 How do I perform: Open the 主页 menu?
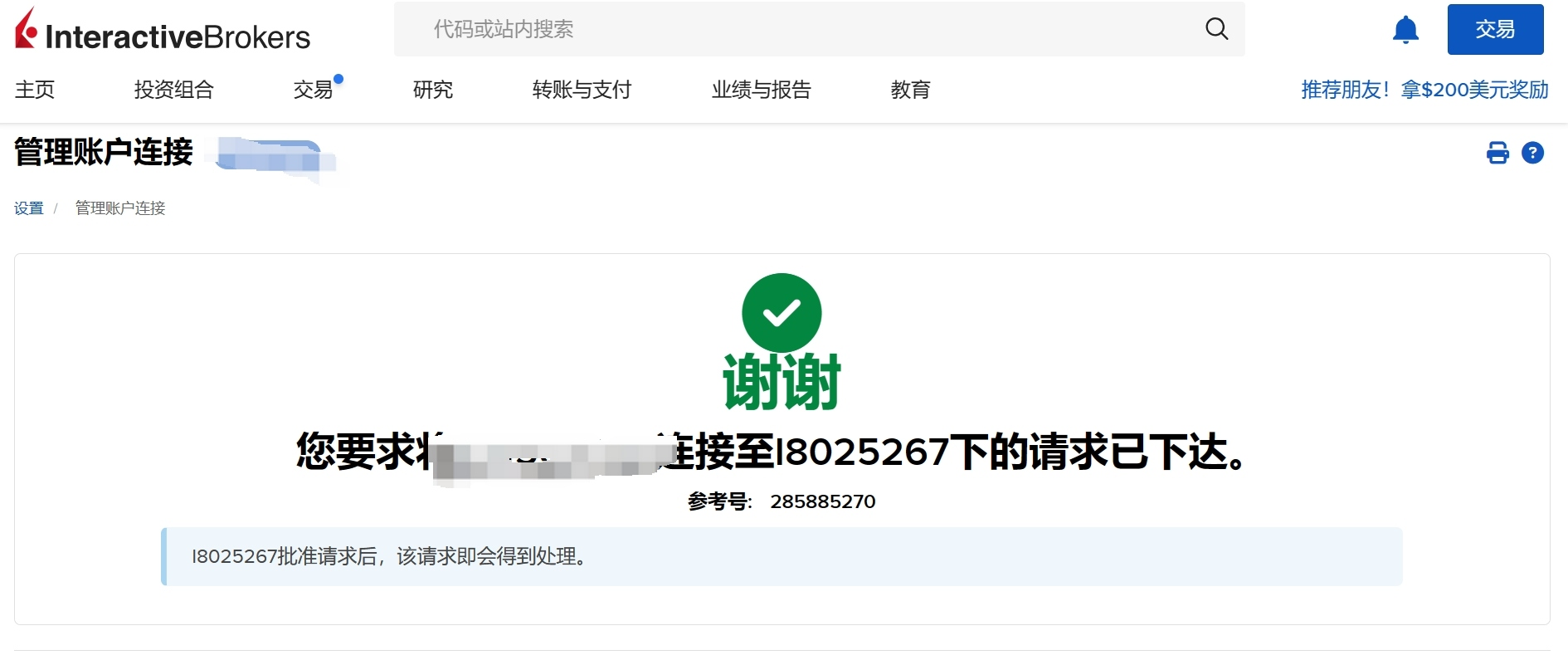35,90
